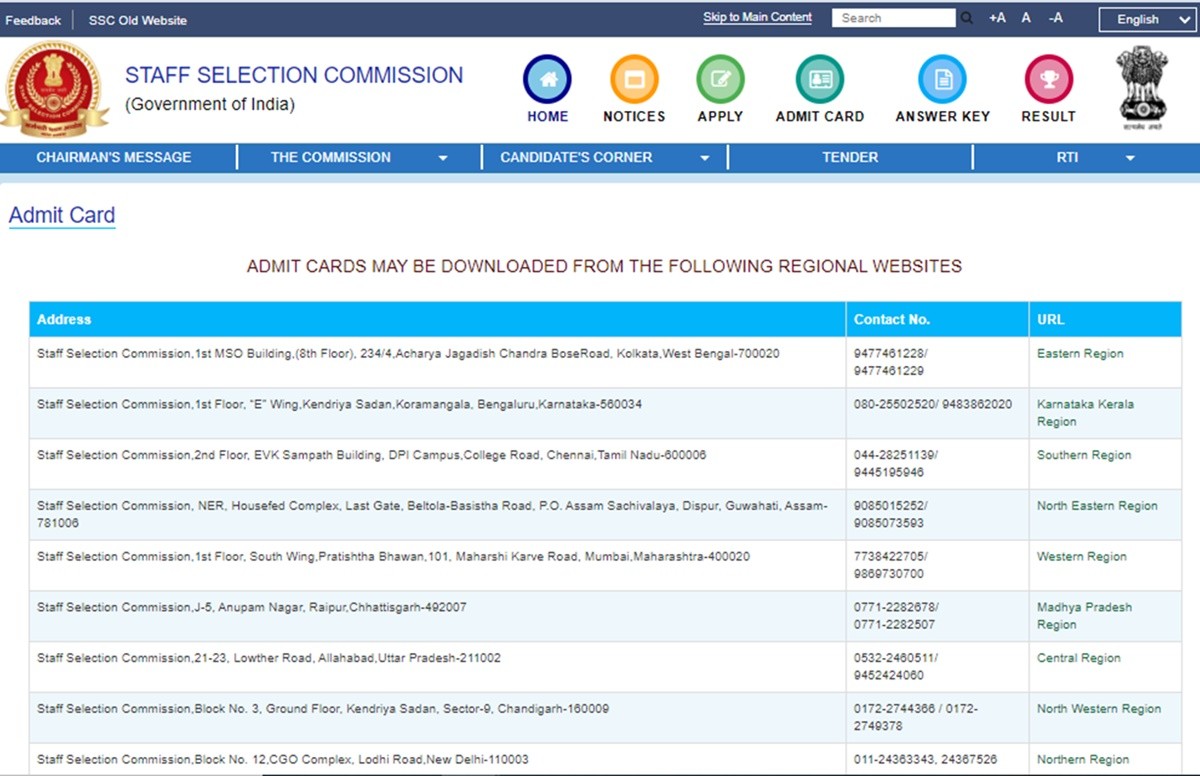Open the Chairman's Message menu item

114,157
